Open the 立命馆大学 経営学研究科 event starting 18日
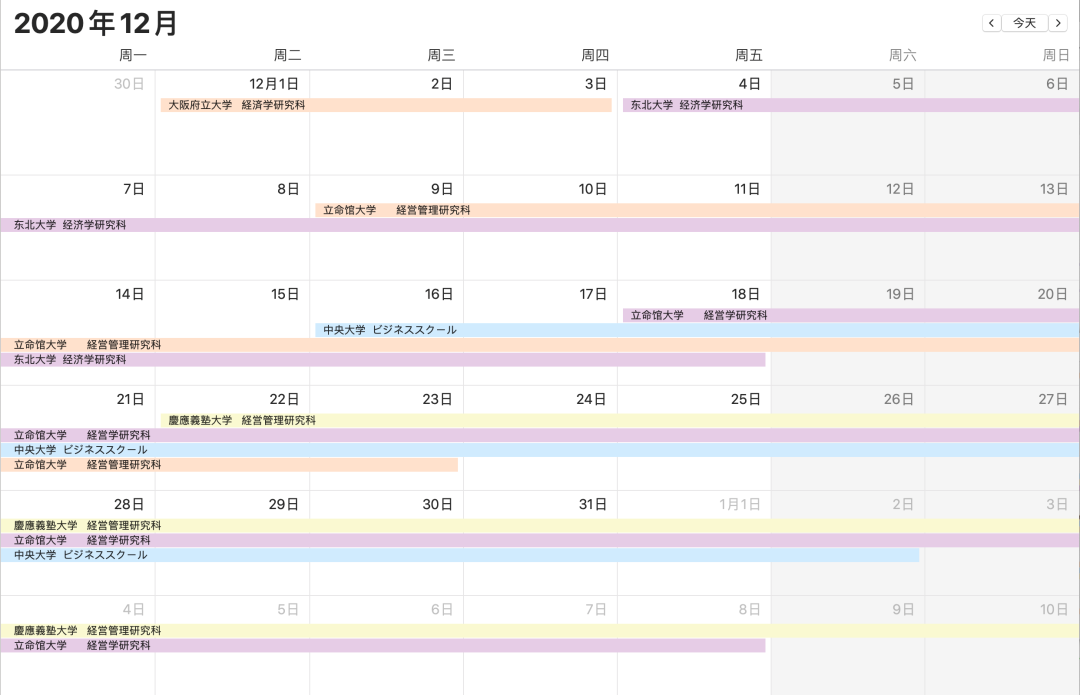1080x695 pixels. point(851,315)
